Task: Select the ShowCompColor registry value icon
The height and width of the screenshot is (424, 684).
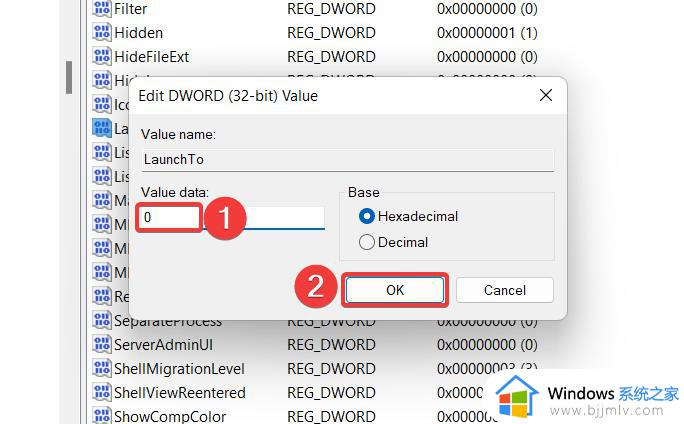Action: pyautogui.click(x=102, y=416)
